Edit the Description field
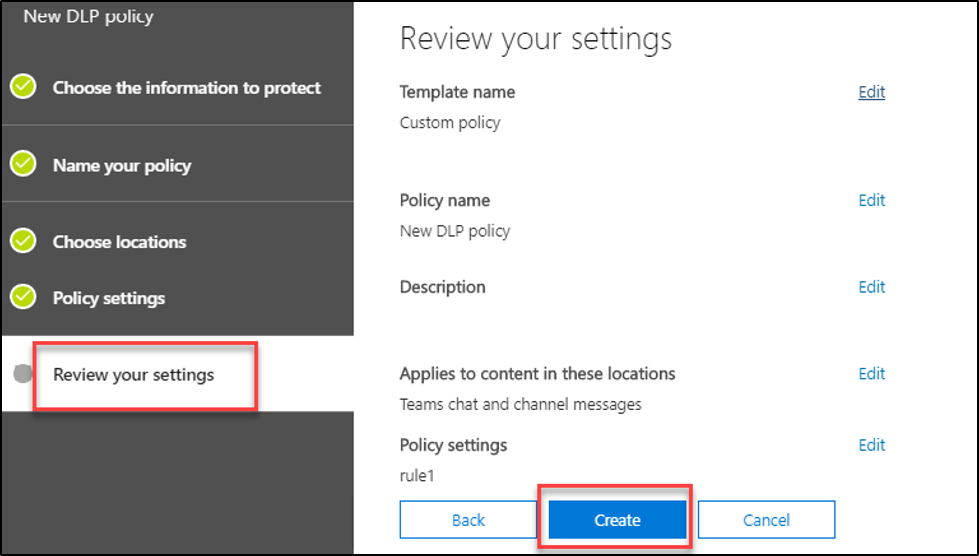Image resolution: width=979 pixels, height=556 pixels. (871, 287)
